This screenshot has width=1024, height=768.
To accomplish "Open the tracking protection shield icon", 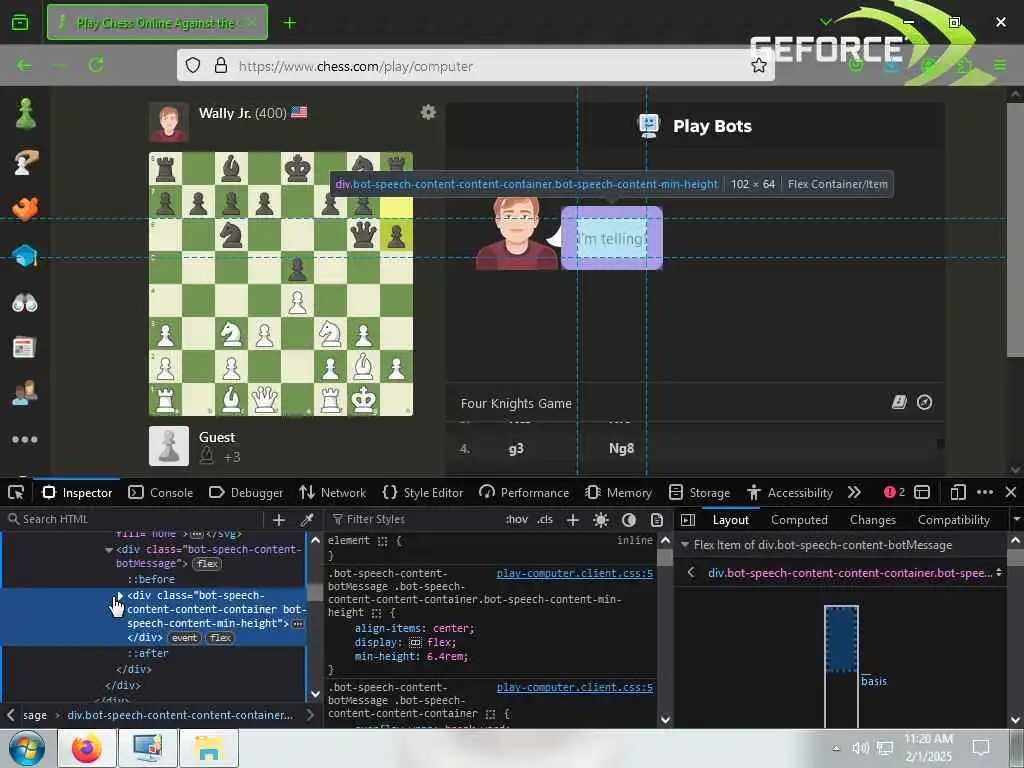I will click(x=193, y=65).
